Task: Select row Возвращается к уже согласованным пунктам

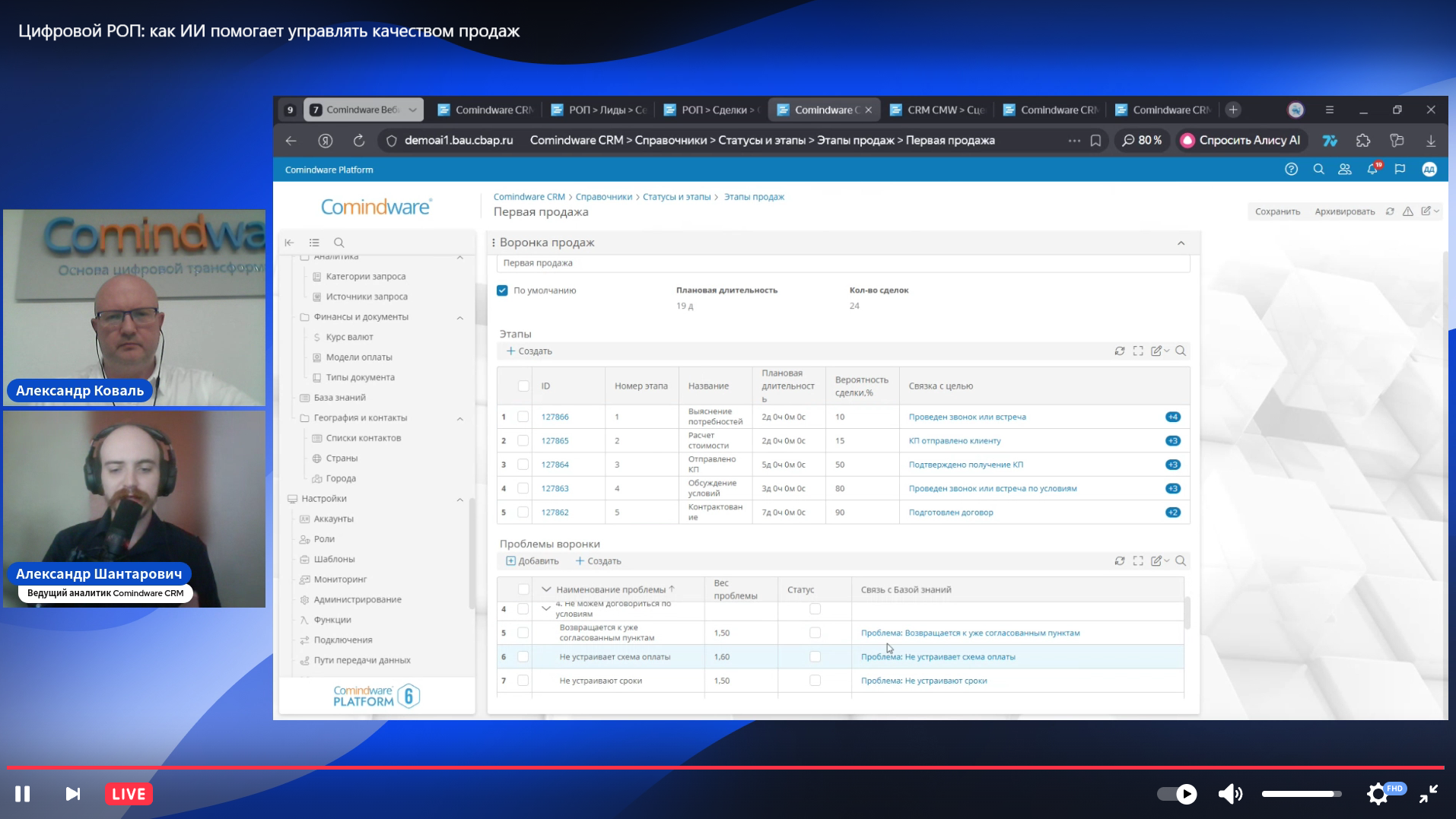Action: (x=523, y=633)
